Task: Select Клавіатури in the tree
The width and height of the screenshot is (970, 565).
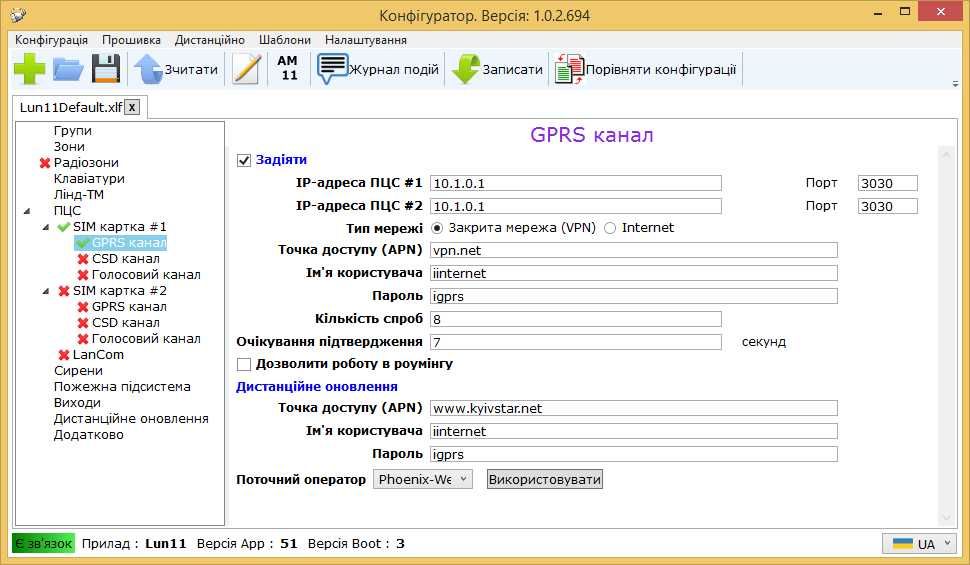Action: 89,179
